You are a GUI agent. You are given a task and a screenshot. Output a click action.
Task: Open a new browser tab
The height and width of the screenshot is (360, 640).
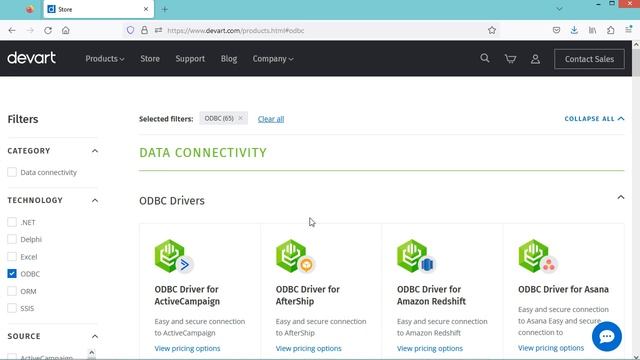tap(164, 9)
